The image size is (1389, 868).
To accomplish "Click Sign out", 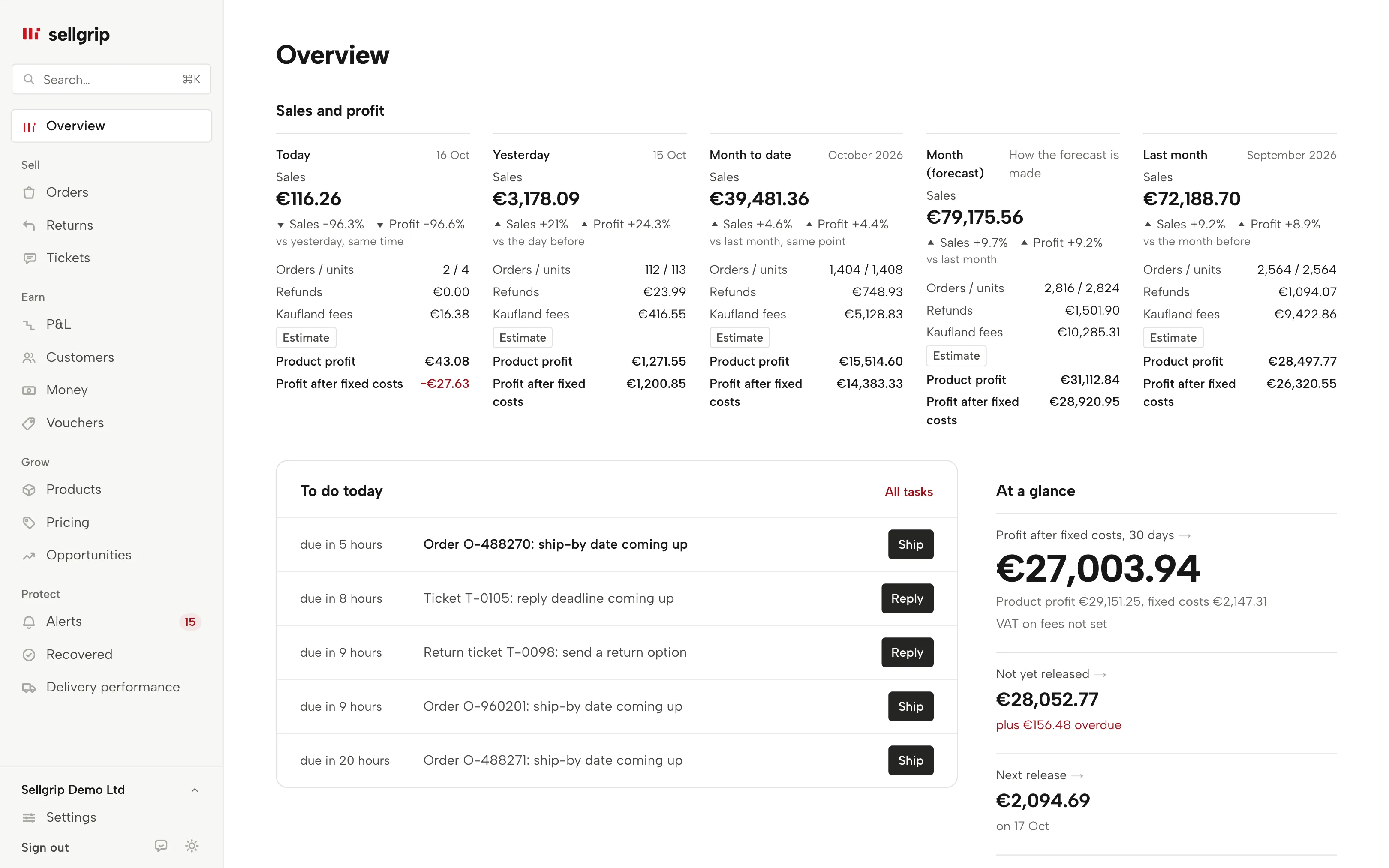I will [x=45, y=847].
